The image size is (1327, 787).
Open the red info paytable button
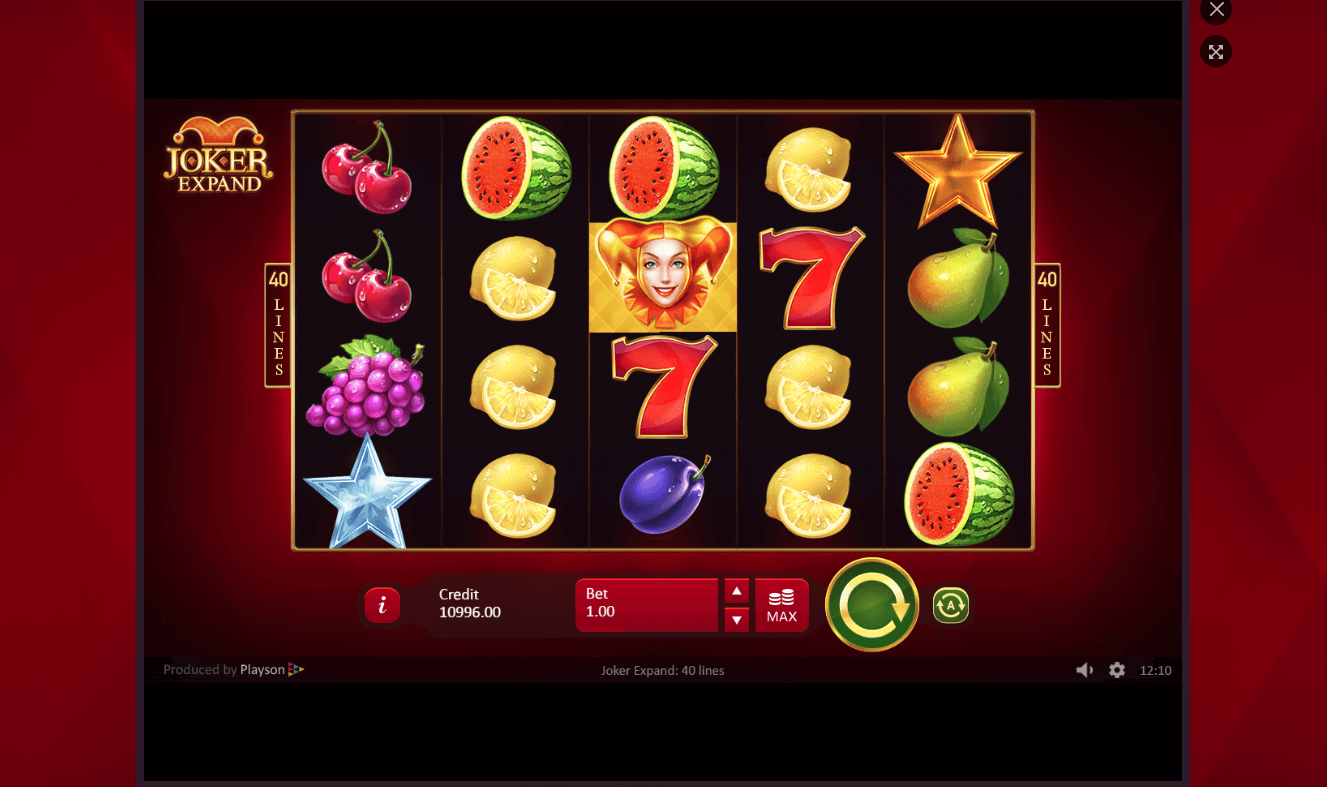382,605
